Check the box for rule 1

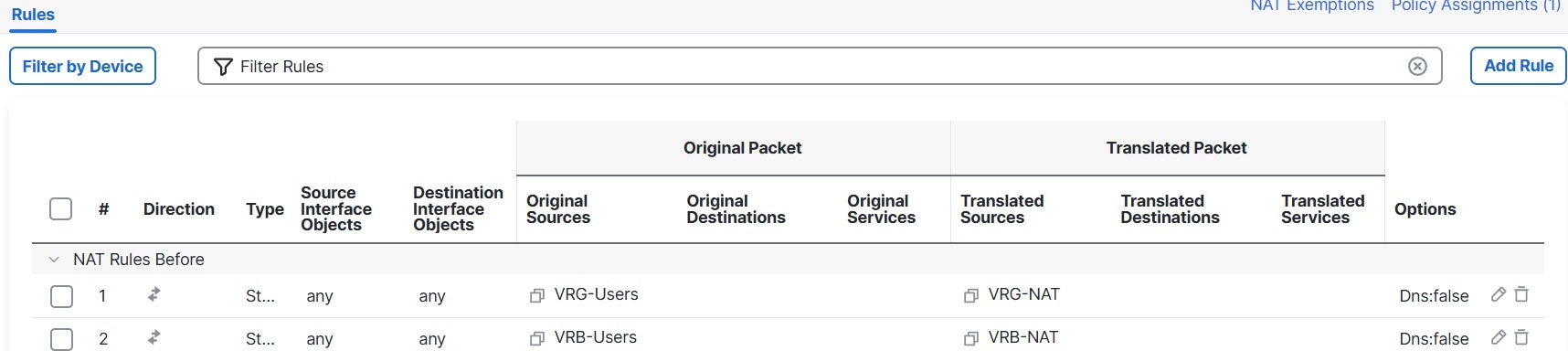(61, 296)
